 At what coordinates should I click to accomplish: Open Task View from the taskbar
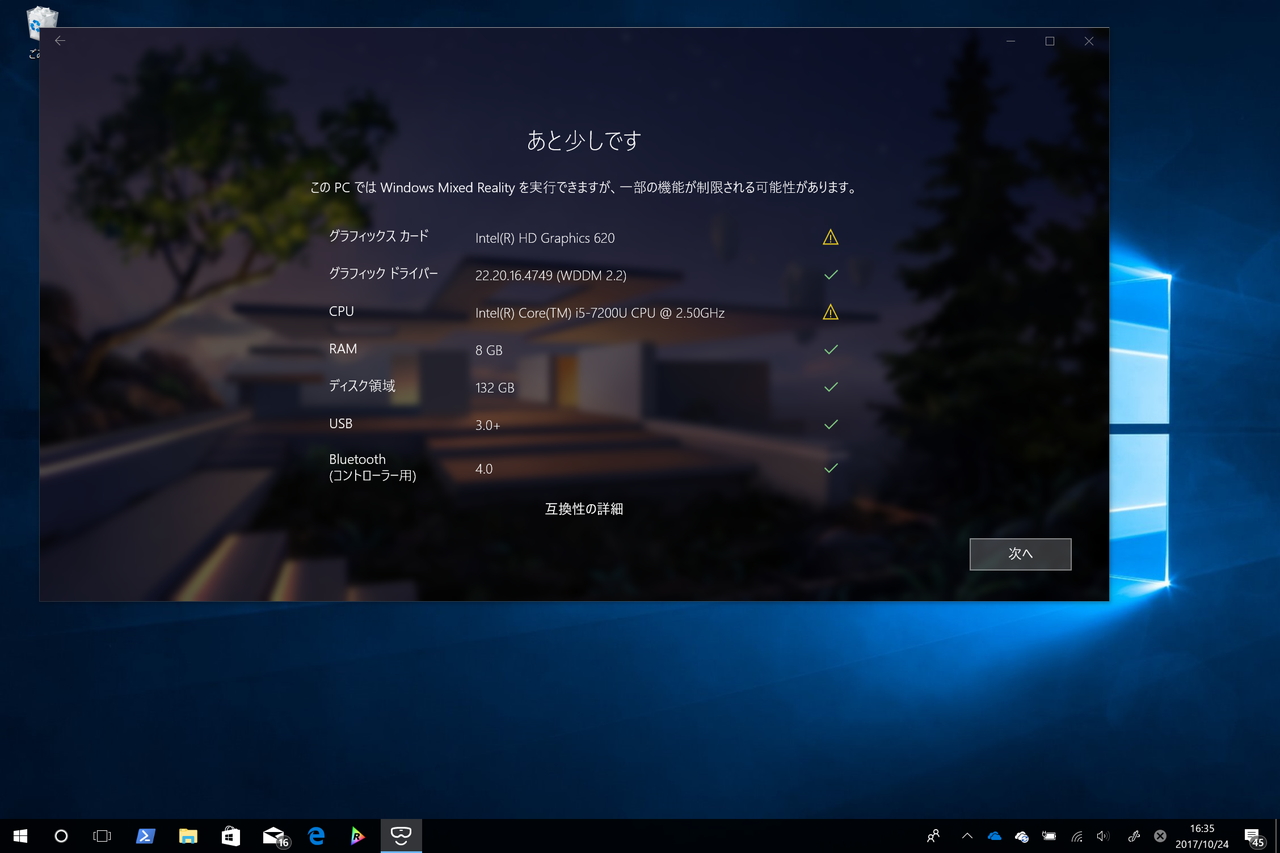[103, 836]
